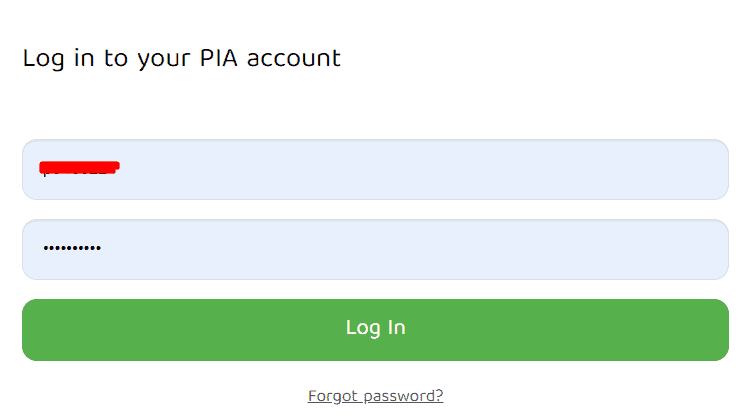Hit the wide green sign-in button
Image resolution: width=753 pixels, height=418 pixels.
pos(375,329)
